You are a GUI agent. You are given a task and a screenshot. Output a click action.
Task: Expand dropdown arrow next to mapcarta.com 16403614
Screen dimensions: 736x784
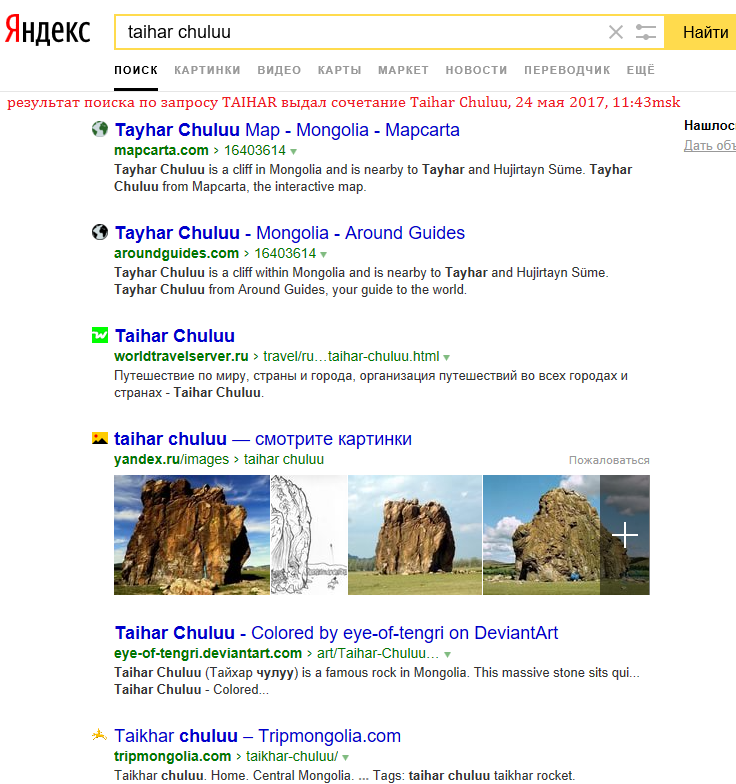pyautogui.click(x=294, y=152)
